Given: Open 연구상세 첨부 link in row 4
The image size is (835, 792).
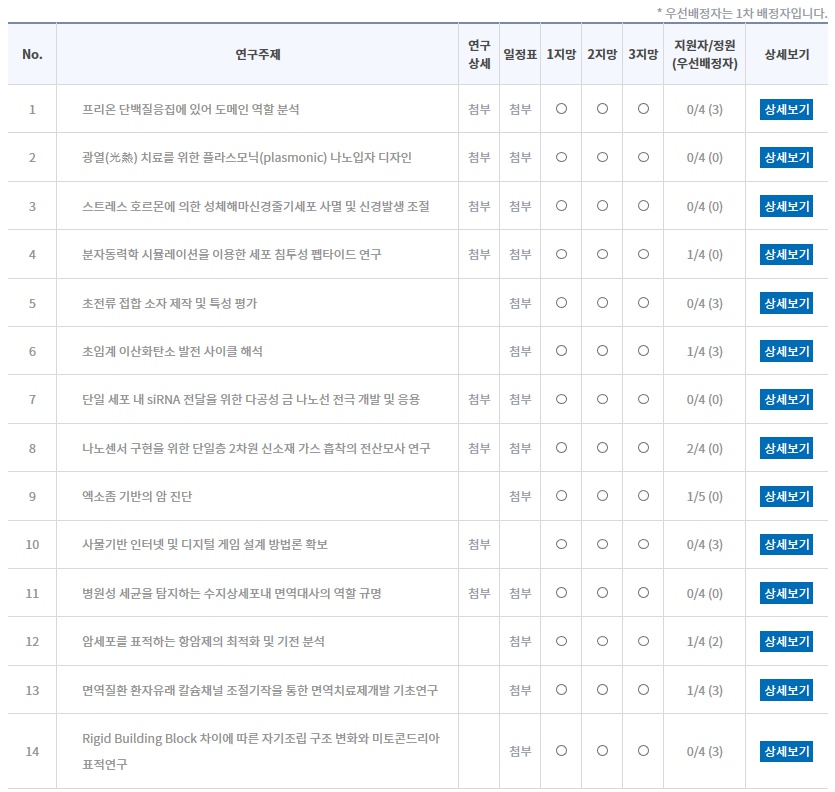Looking at the screenshot, I should point(479,254).
